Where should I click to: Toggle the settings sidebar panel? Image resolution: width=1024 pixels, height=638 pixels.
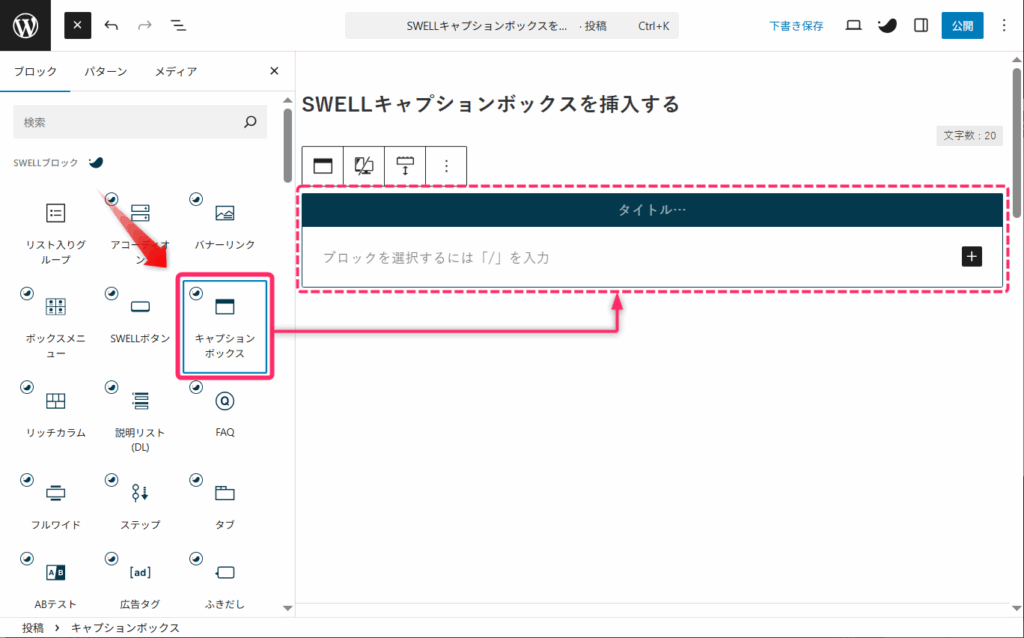(921, 25)
